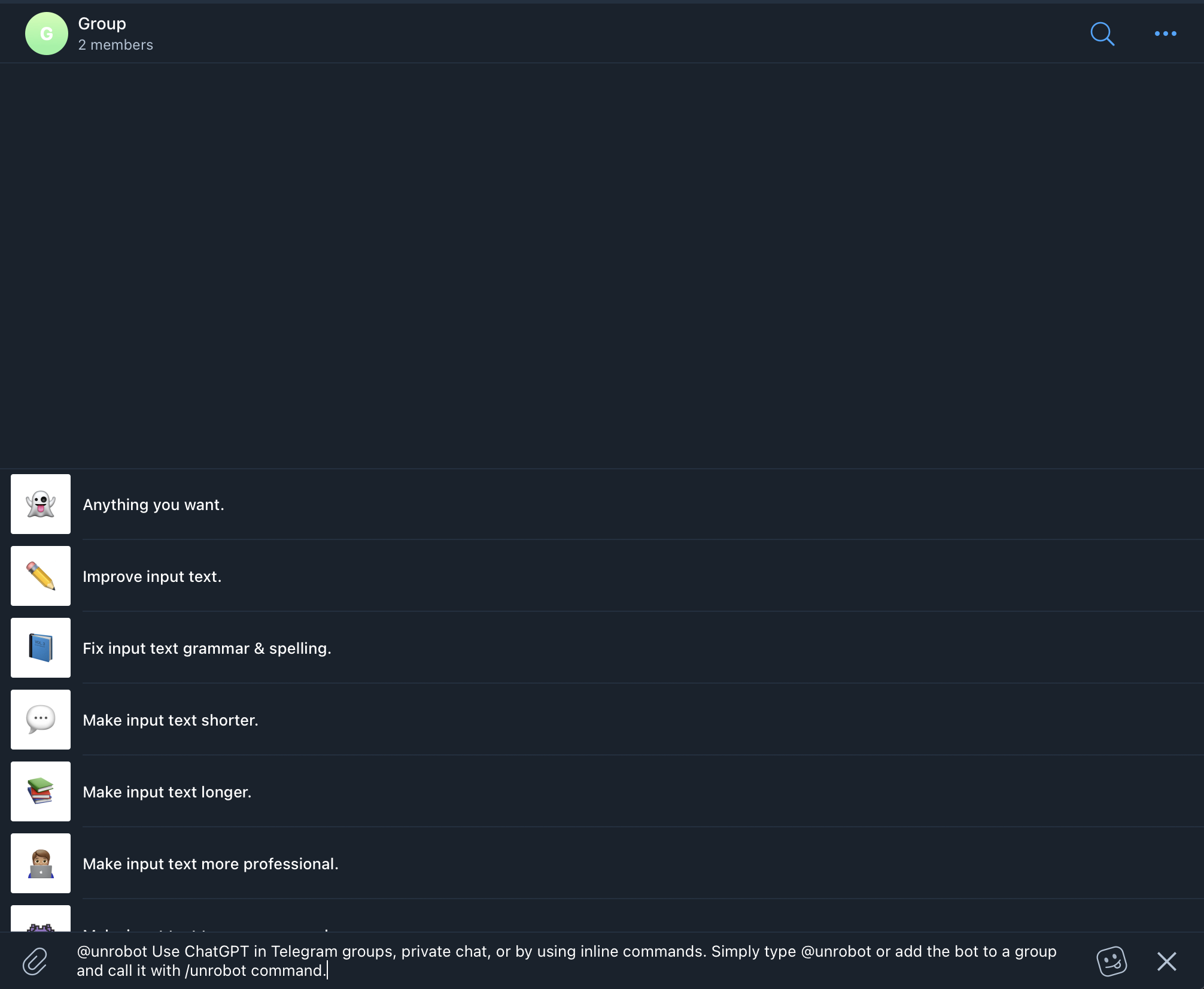
Task: Choose 'Anything you want.' inline result
Action: [602, 504]
